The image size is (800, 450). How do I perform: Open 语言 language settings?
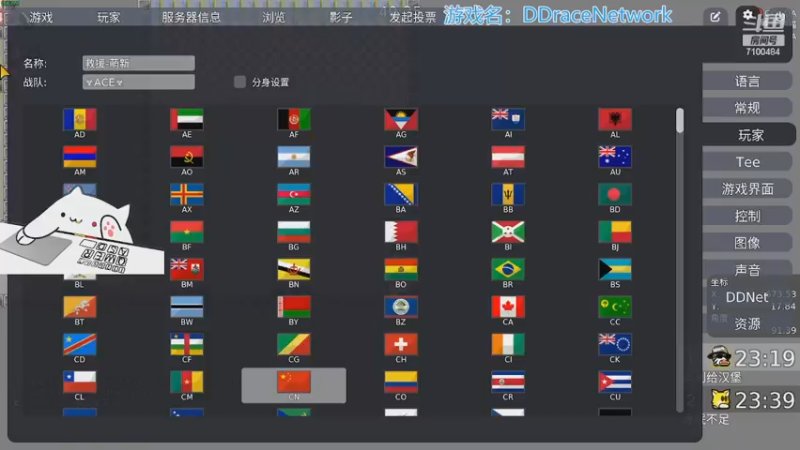(747, 81)
